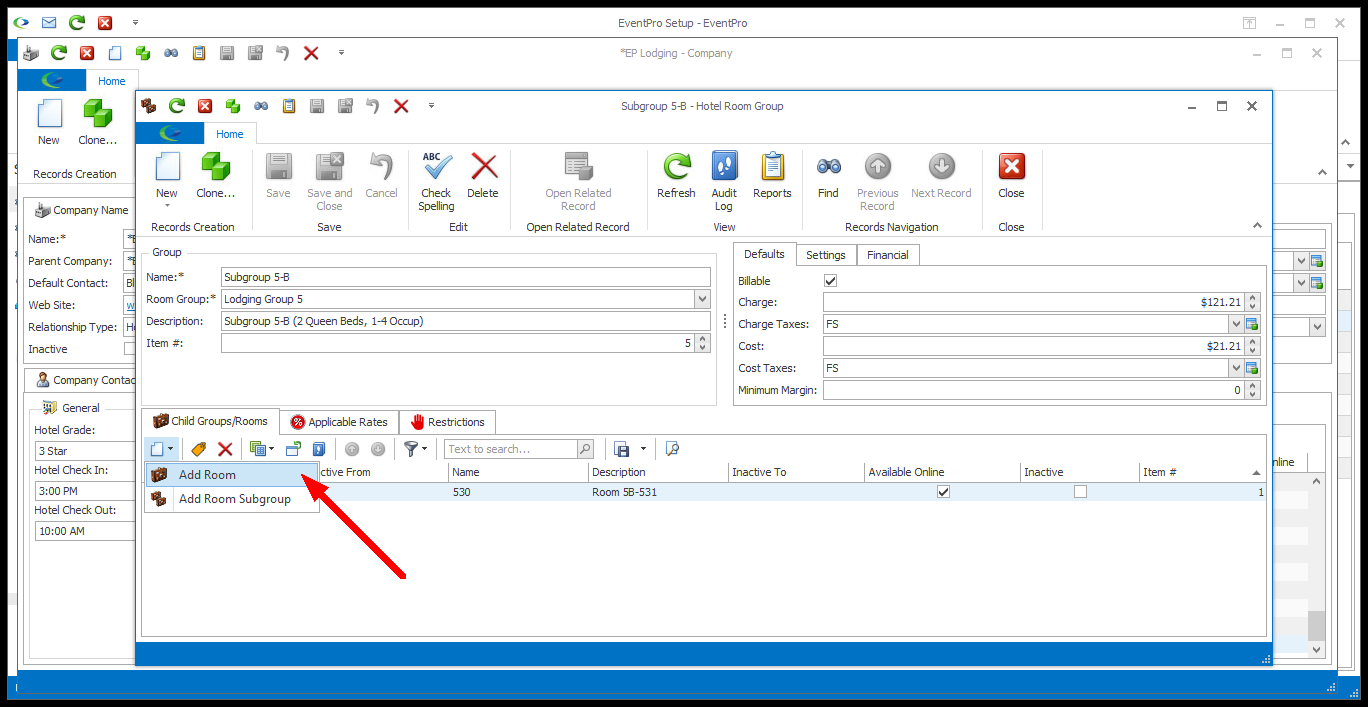Click the Inactive To column header
The width and height of the screenshot is (1368, 707).
(x=796, y=472)
